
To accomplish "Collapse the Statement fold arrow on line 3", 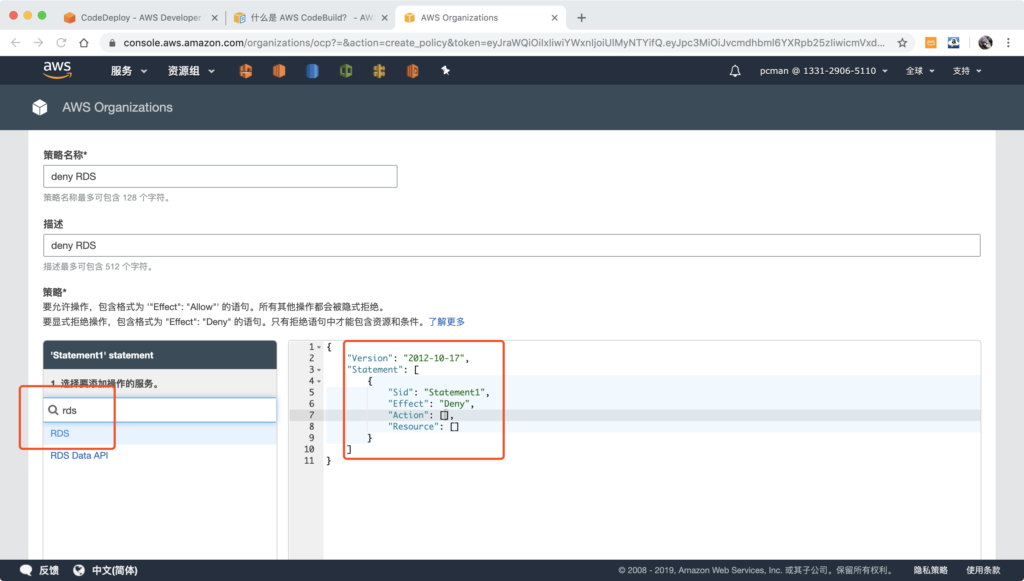I will coord(319,370).
